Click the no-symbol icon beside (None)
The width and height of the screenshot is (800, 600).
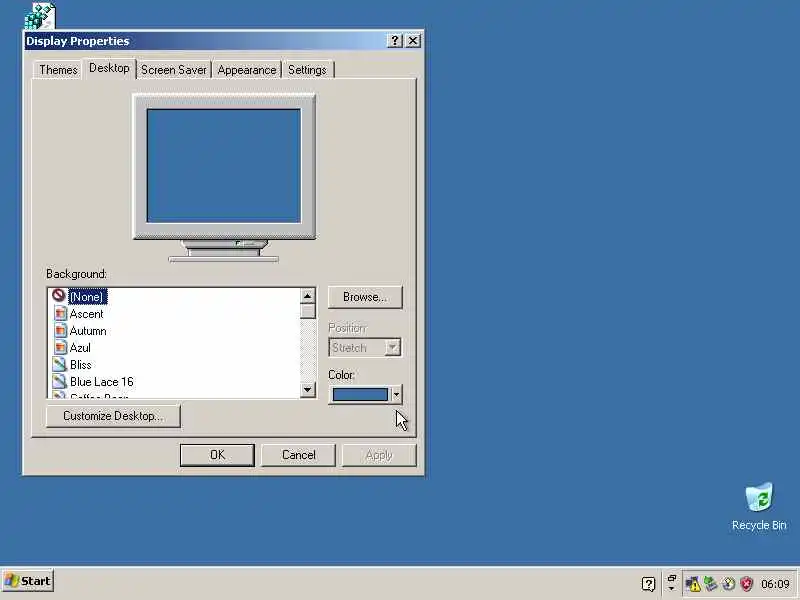[59, 295]
